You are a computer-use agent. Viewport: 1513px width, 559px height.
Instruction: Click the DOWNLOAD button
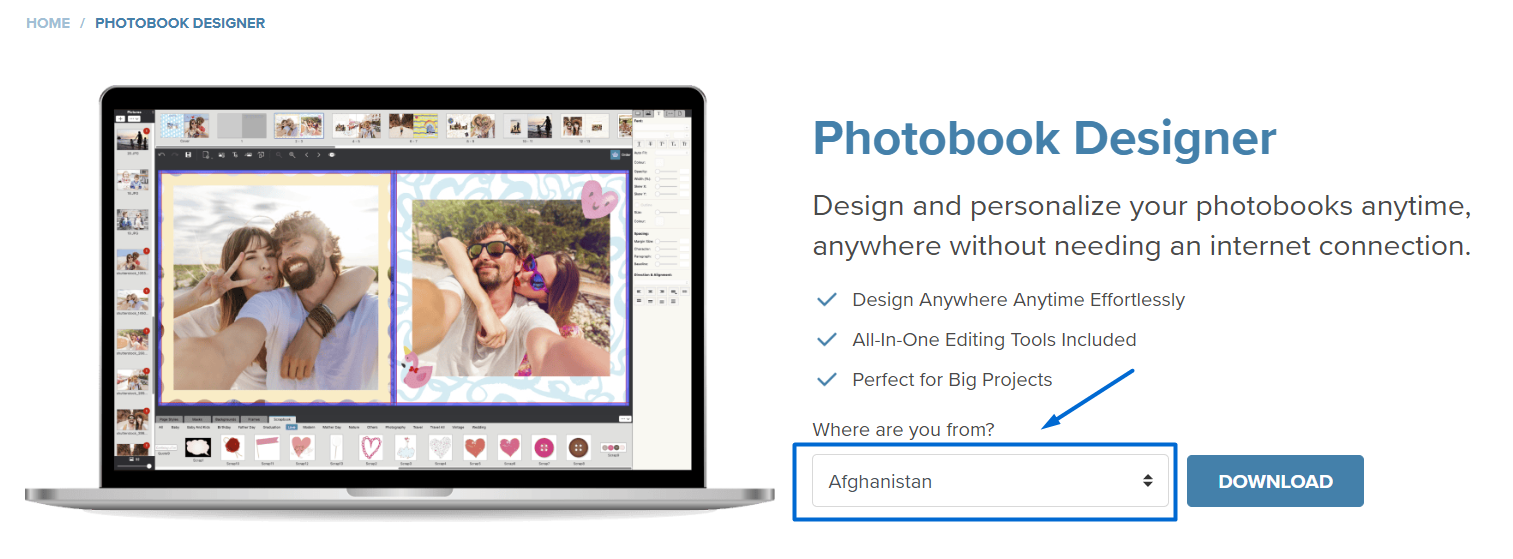pos(1275,481)
